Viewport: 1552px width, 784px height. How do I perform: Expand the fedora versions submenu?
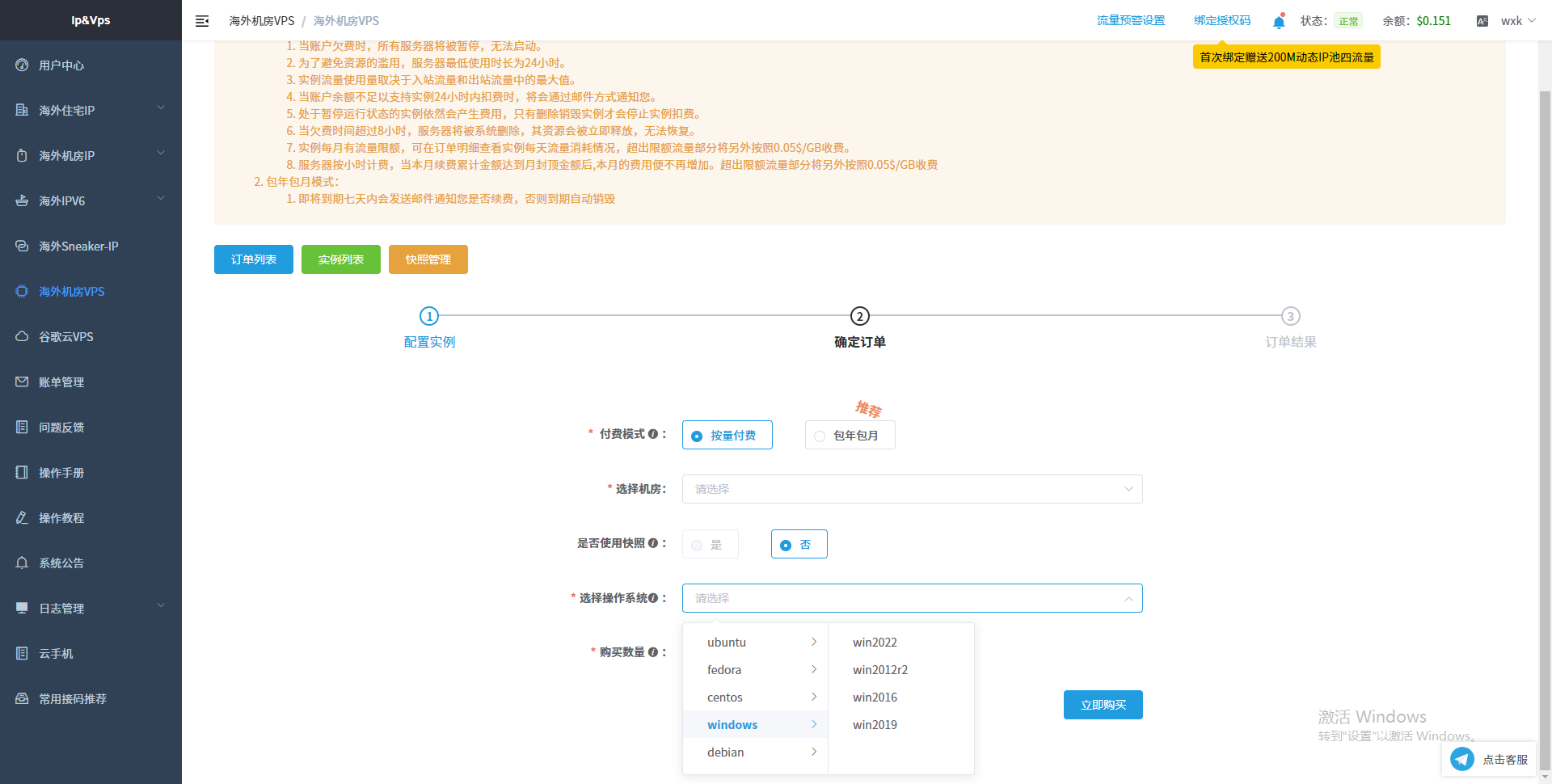(756, 669)
